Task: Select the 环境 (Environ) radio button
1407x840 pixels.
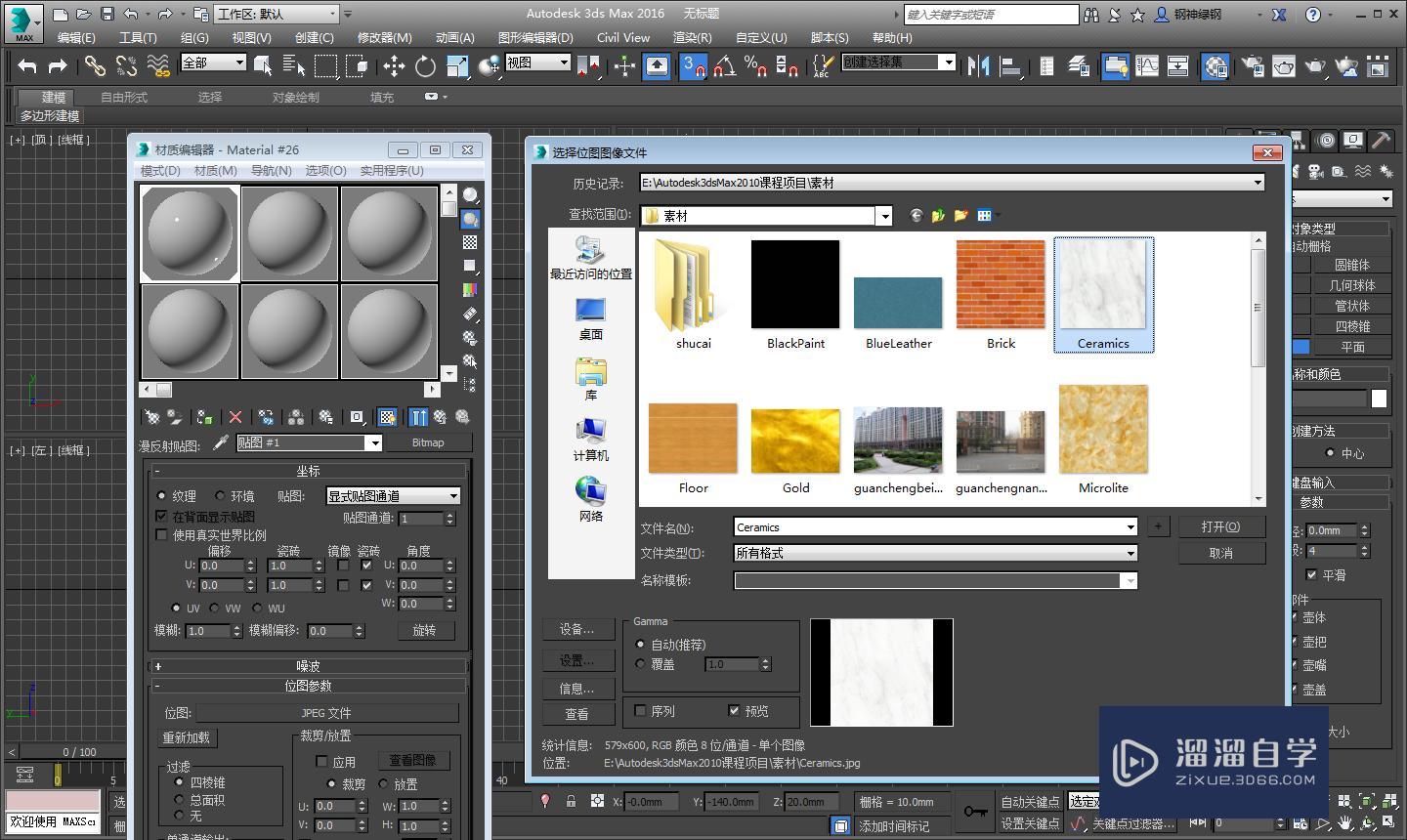Action: 220,496
